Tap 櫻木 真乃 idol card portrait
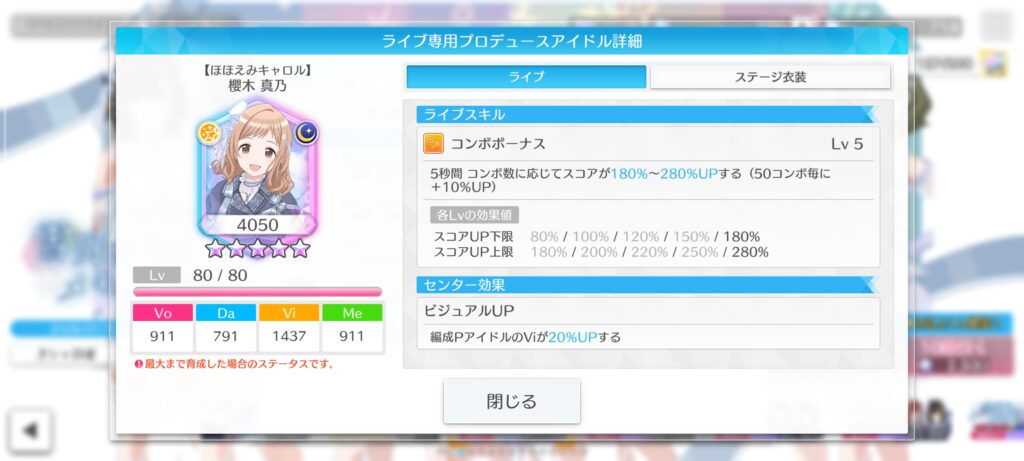 (257, 168)
